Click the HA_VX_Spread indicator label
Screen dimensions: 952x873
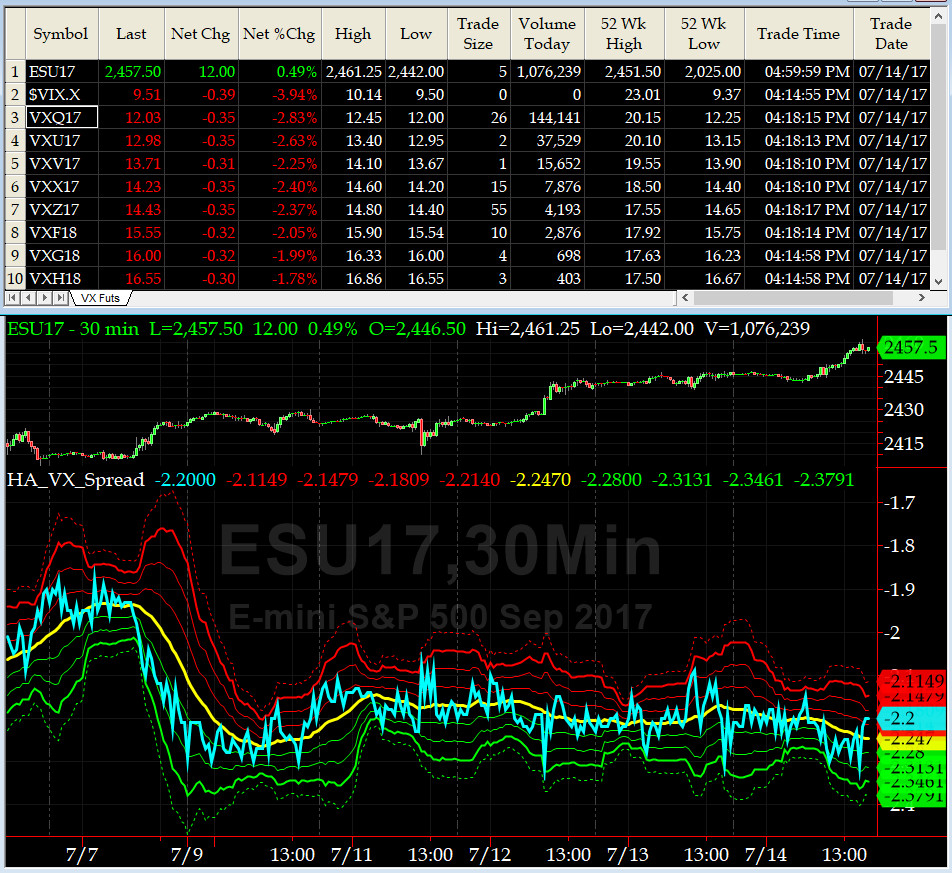pos(76,480)
